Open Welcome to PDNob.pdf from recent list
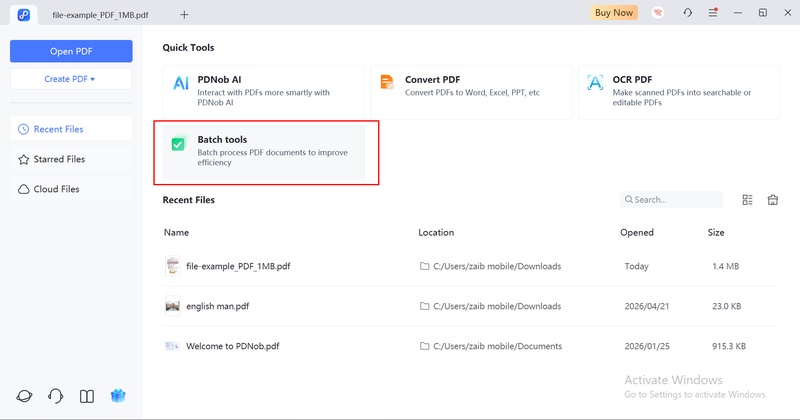Viewport: 800px width, 420px height. tap(471, 346)
